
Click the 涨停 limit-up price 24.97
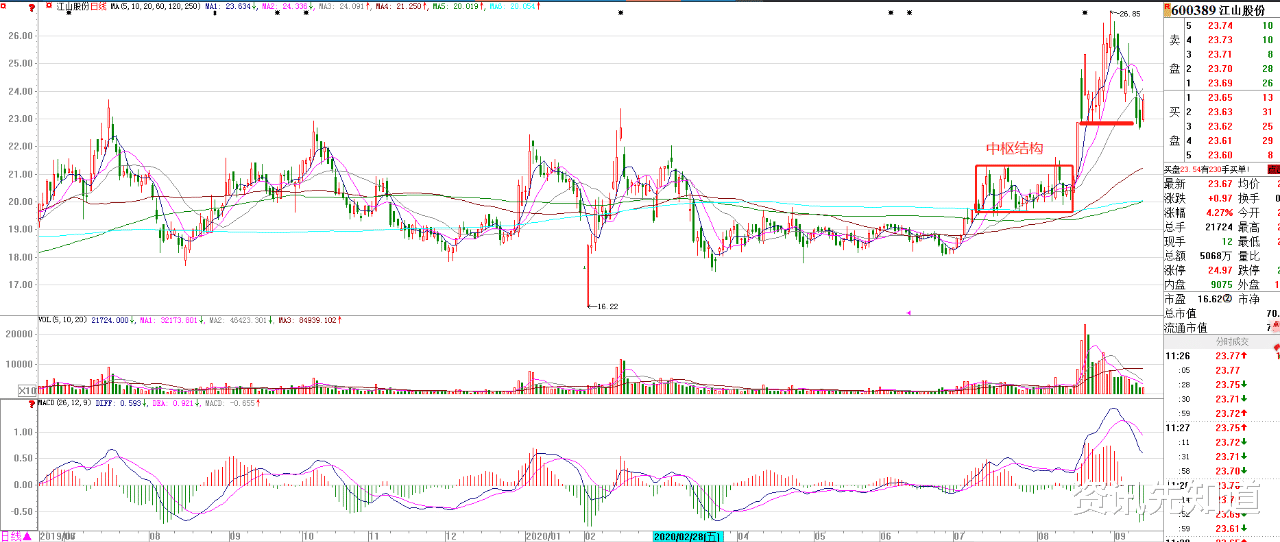point(1220,270)
